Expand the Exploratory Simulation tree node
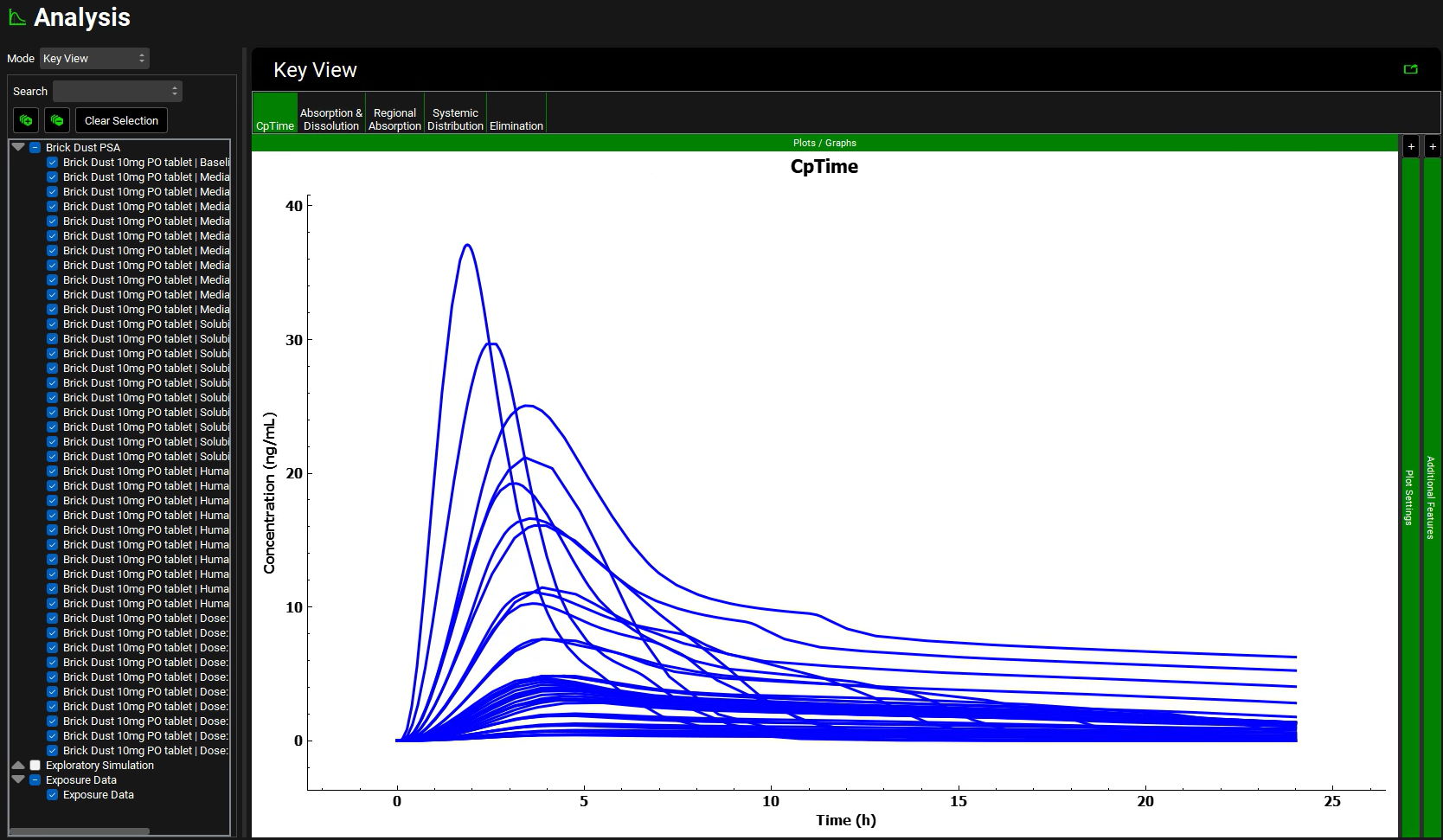 [x=18, y=766]
